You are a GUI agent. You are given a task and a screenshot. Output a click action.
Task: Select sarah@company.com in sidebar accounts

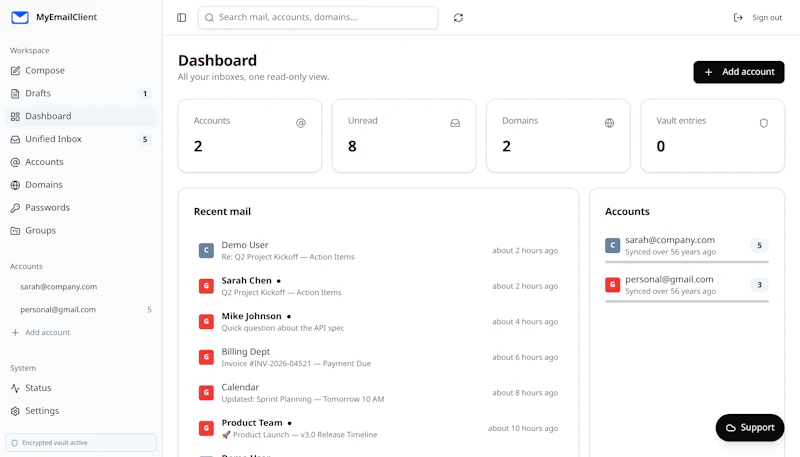click(x=81, y=287)
